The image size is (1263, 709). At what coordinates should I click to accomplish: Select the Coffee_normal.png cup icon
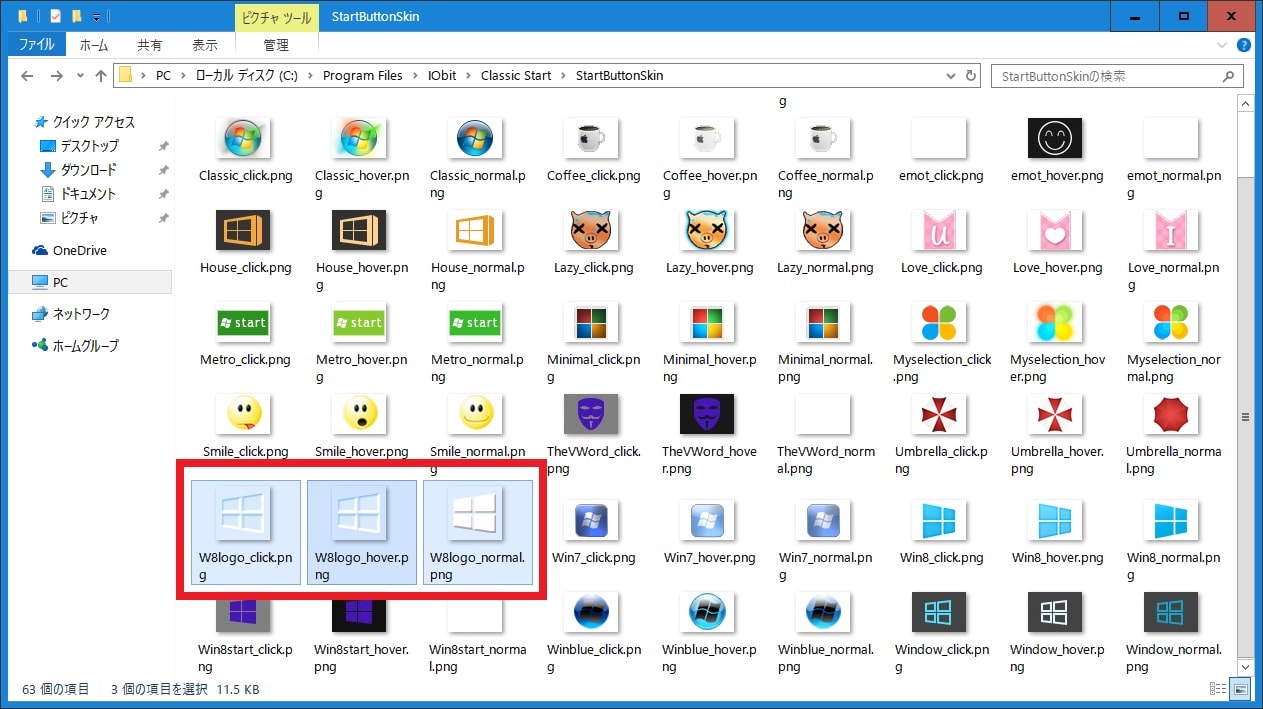point(823,138)
